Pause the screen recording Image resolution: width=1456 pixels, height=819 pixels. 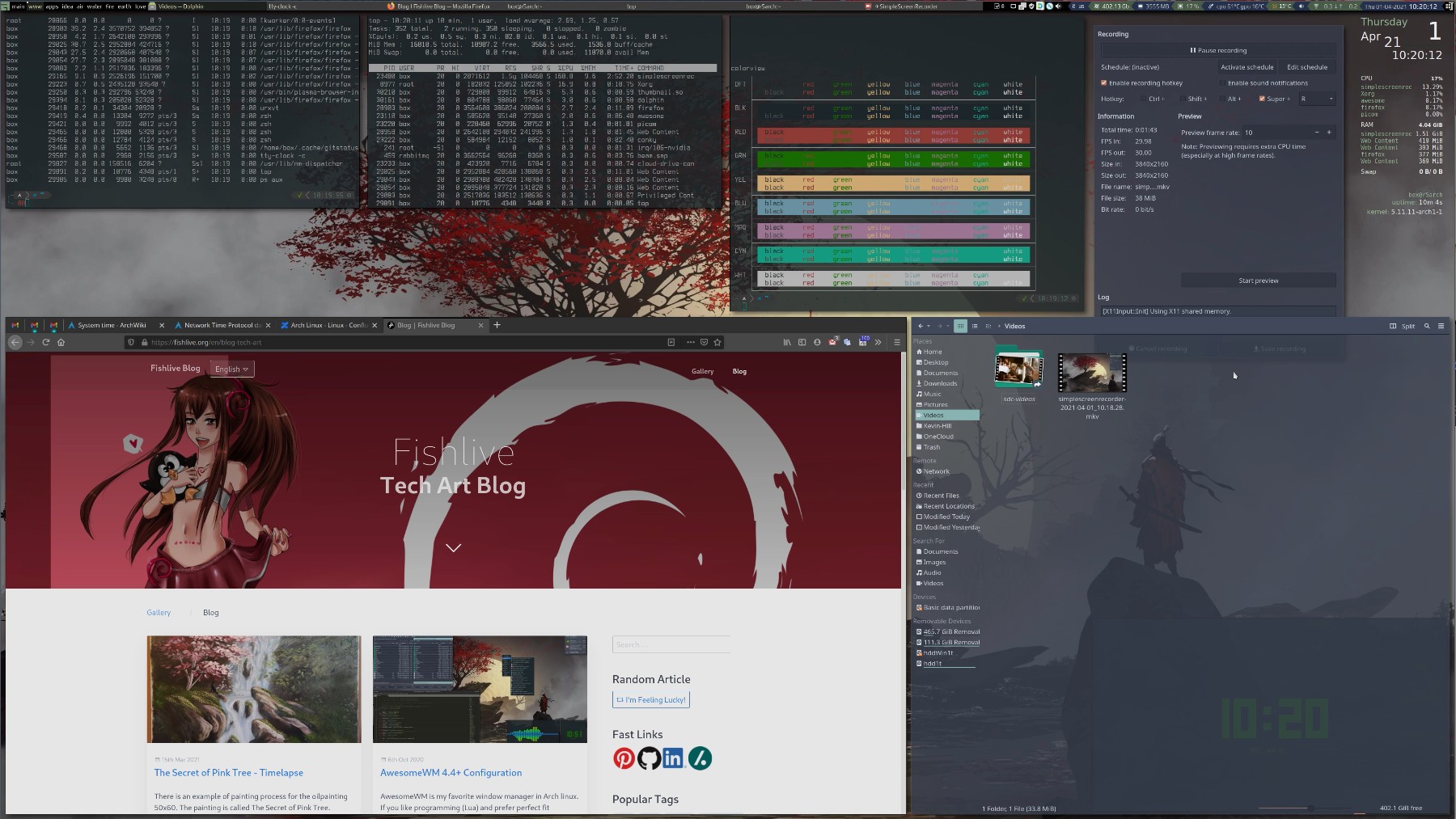[x=1217, y=50]
